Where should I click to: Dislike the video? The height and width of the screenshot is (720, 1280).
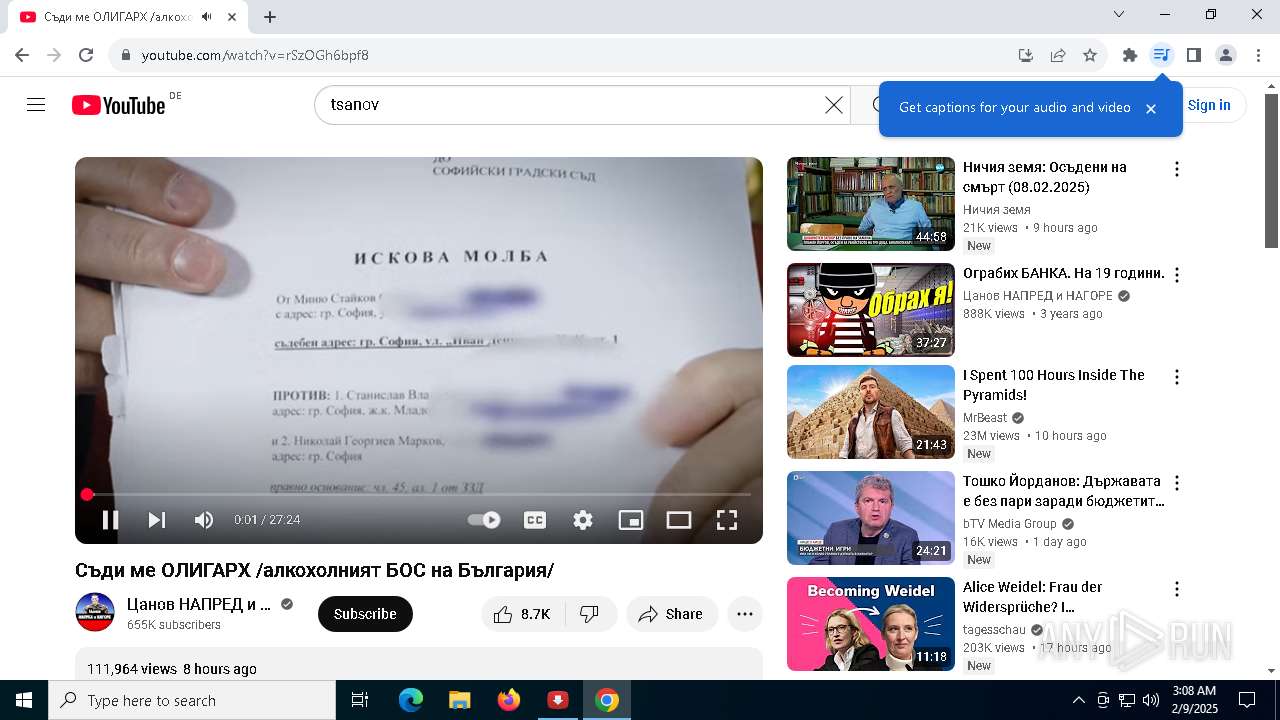(590, 614)
